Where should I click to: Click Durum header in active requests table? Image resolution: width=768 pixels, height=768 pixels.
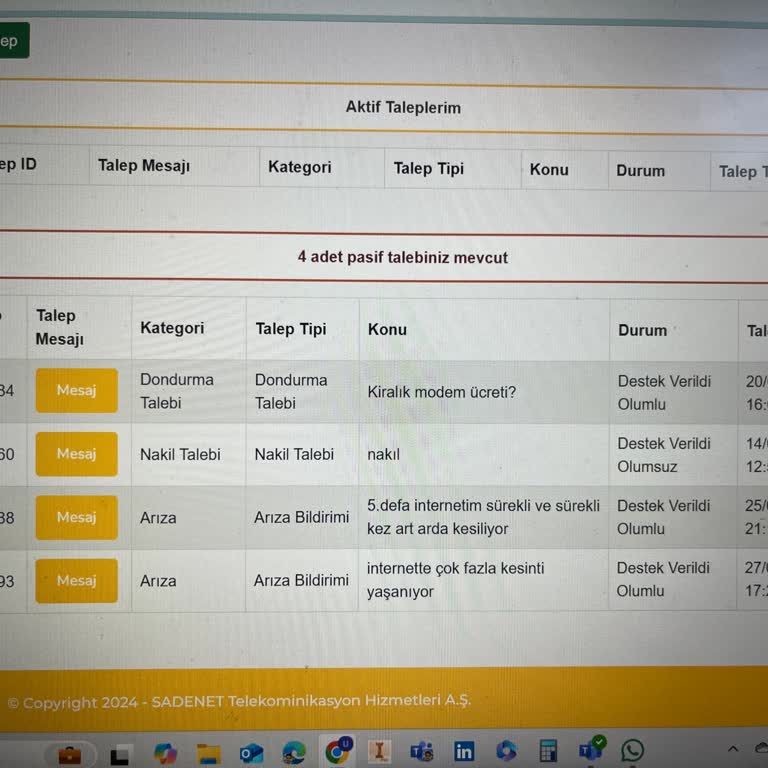click(640, 170)
